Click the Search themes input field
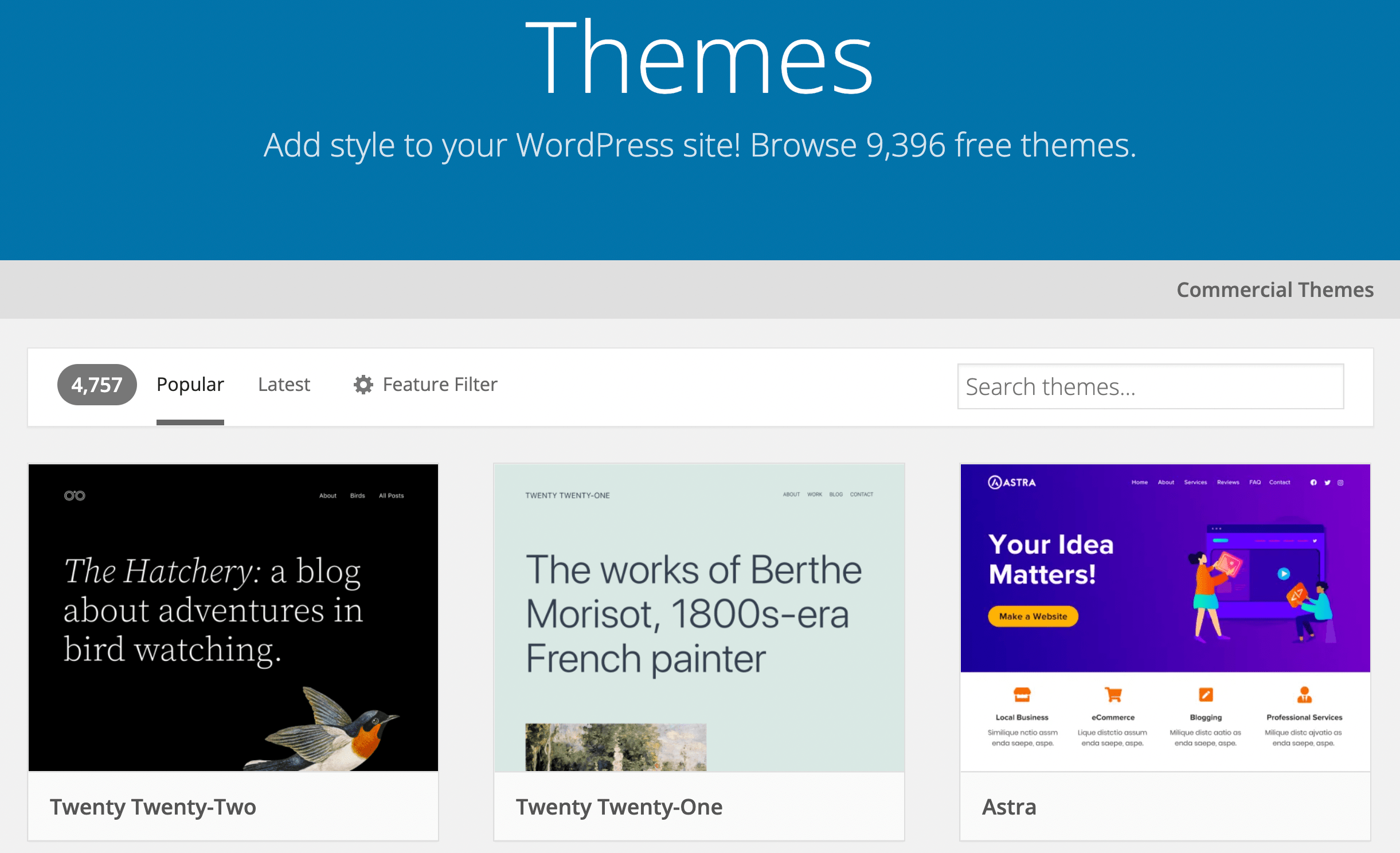The width and height of the screenshot is (1400, 853). [1150, 386]
